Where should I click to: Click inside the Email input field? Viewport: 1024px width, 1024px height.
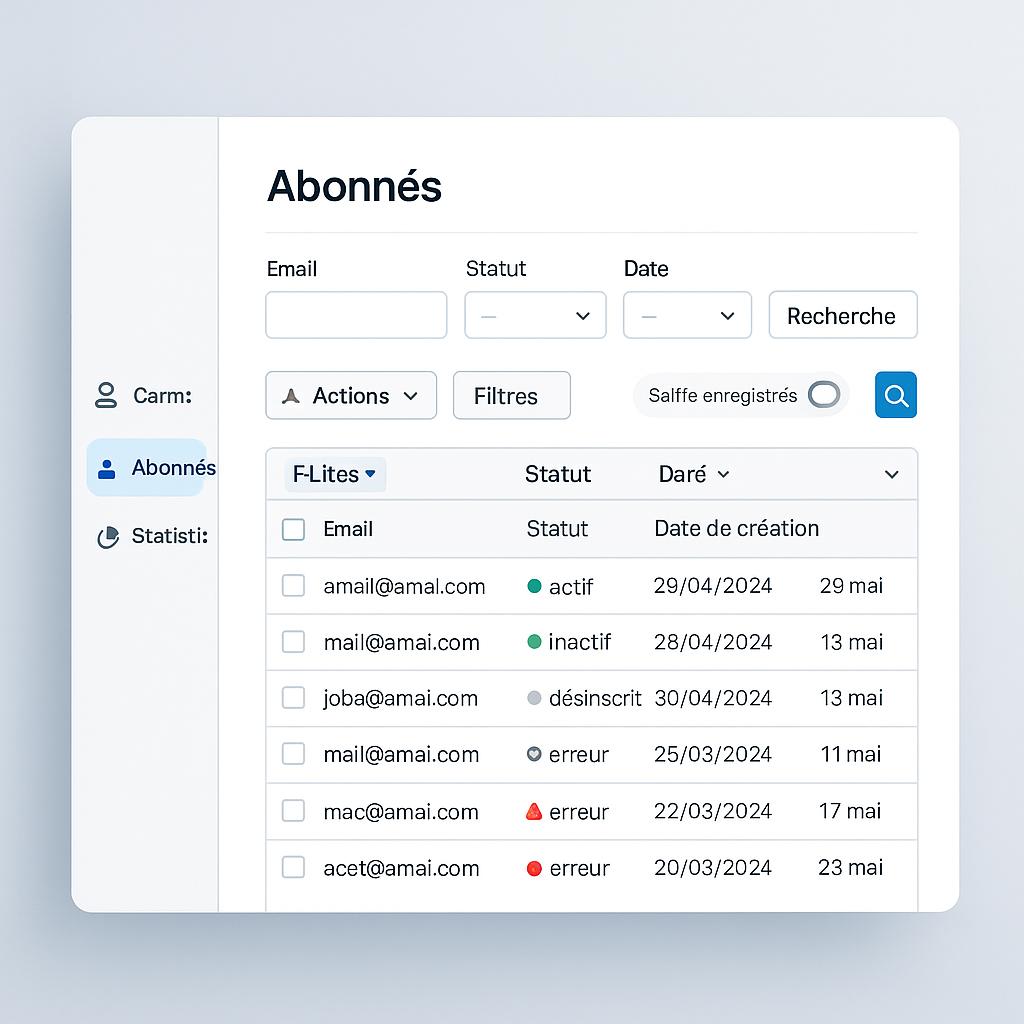click(x=356, y=315)
